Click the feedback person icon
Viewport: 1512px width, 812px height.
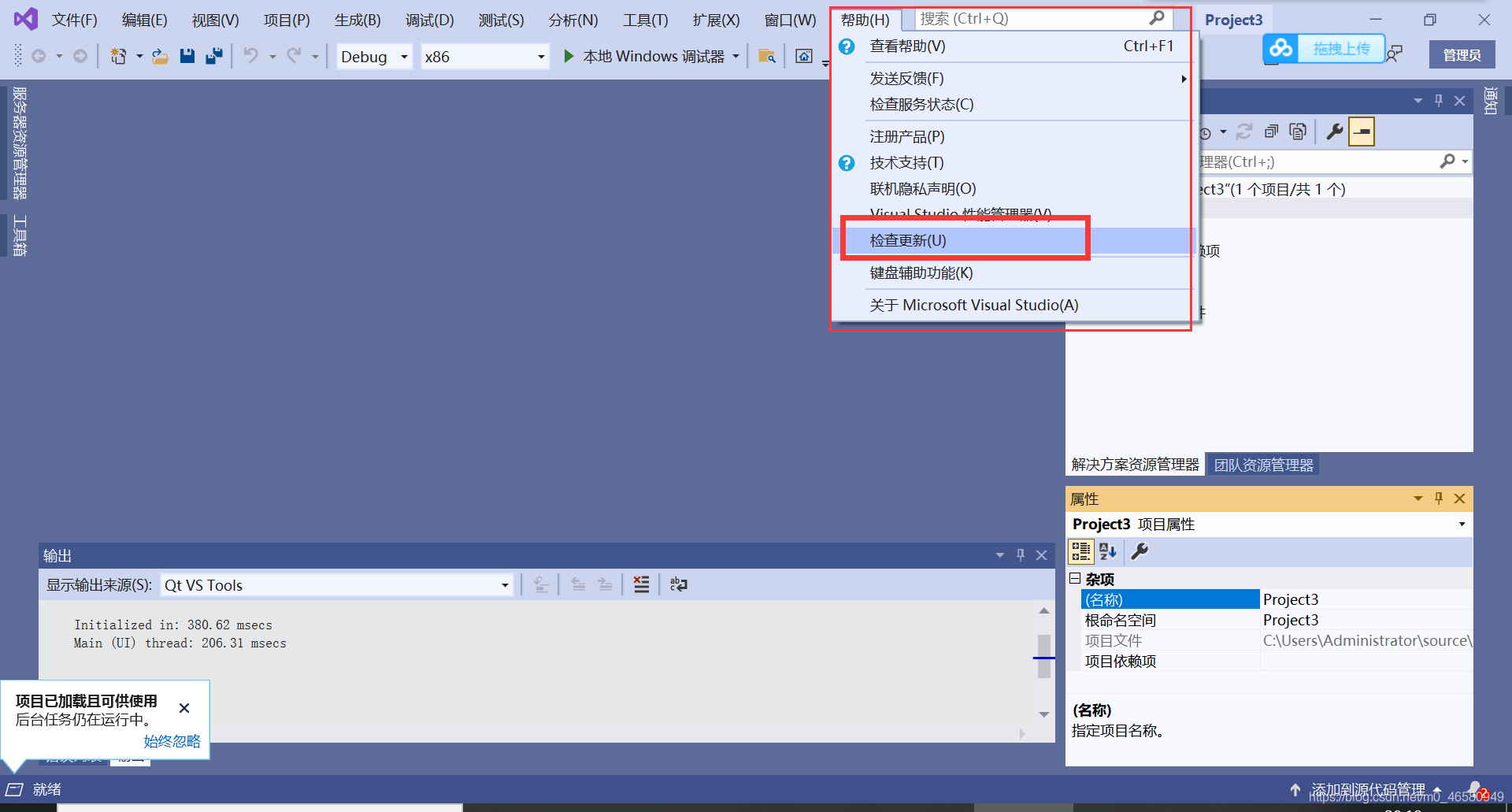click(1395, 54)
